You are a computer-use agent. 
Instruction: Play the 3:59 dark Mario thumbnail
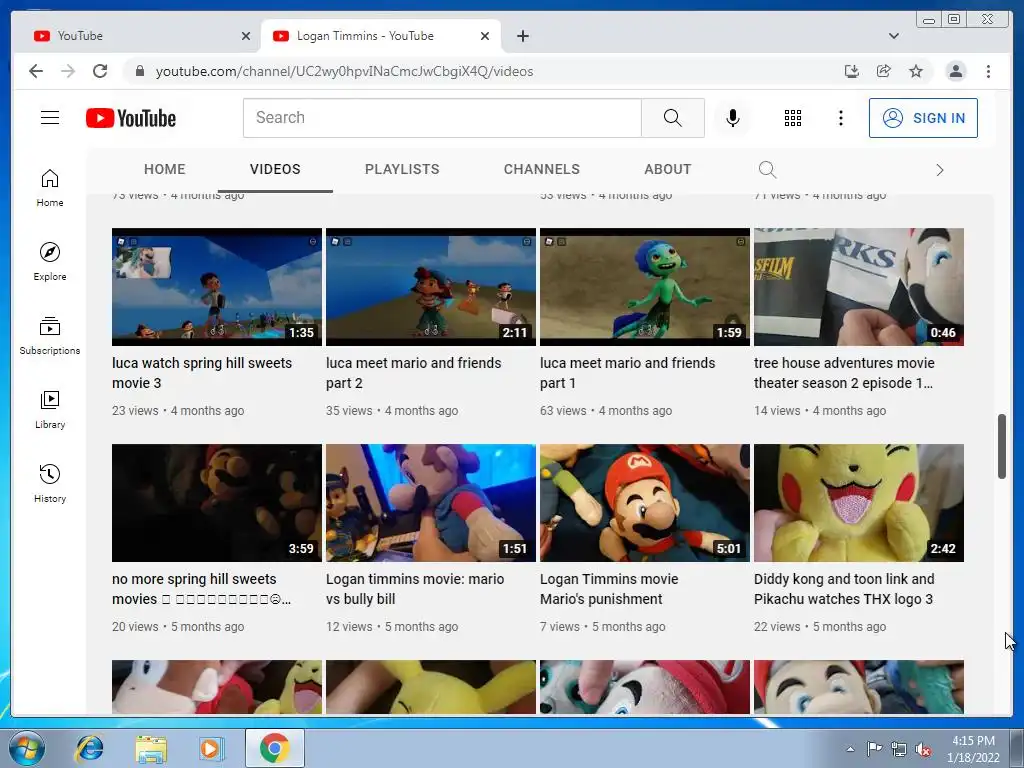(217, 503)
